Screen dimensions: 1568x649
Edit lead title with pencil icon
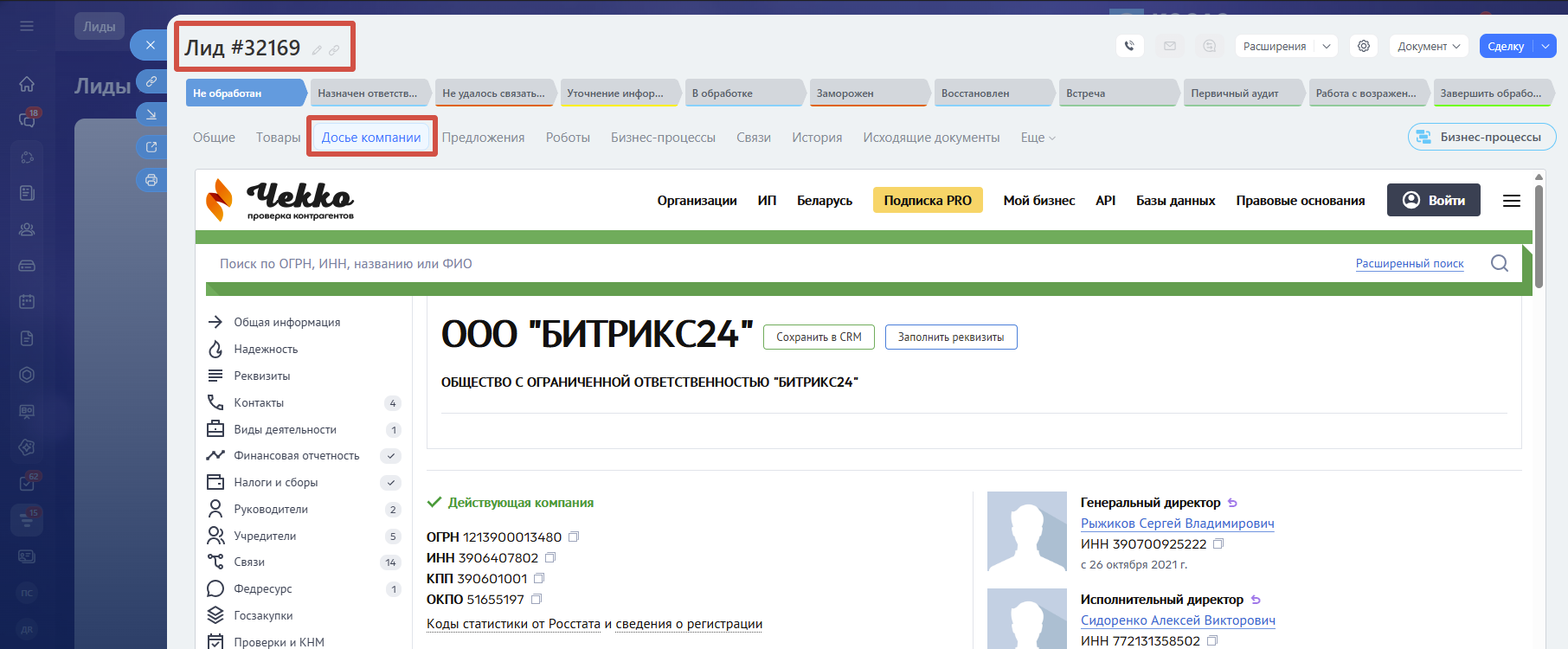pyautogui.click(x=317, y=50)
